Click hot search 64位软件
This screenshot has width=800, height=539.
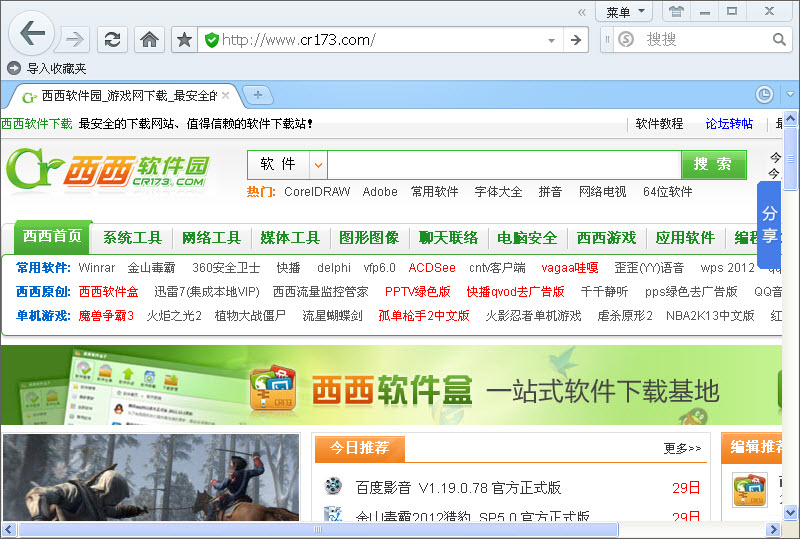tap(667, 192)
